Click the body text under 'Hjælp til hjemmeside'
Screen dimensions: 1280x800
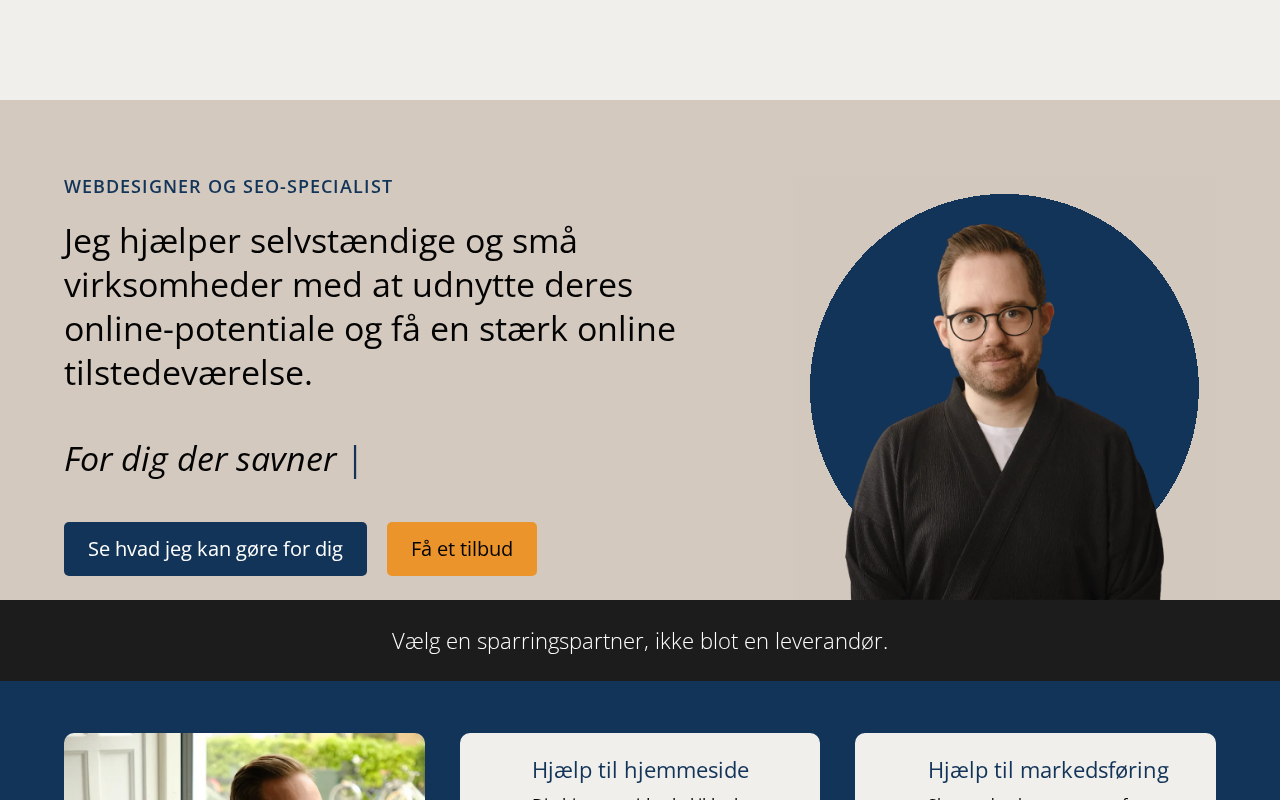point(640,797)
